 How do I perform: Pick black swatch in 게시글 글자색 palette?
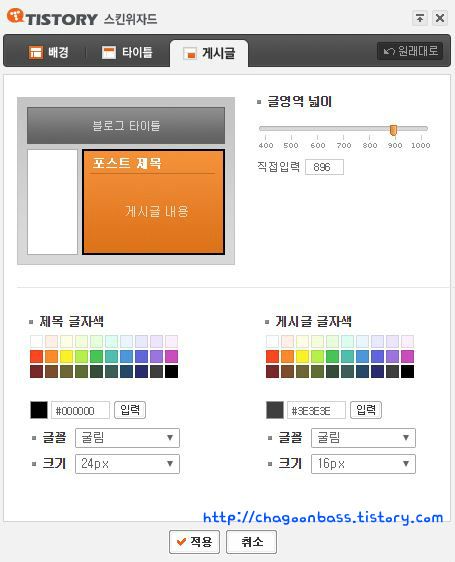click(x=407, y=372)
